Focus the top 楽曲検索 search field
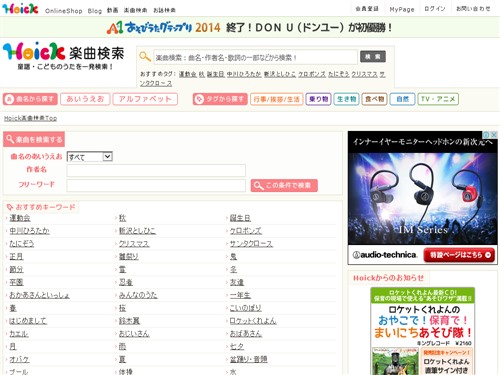500x375 pixels. (x=255, y=57)
